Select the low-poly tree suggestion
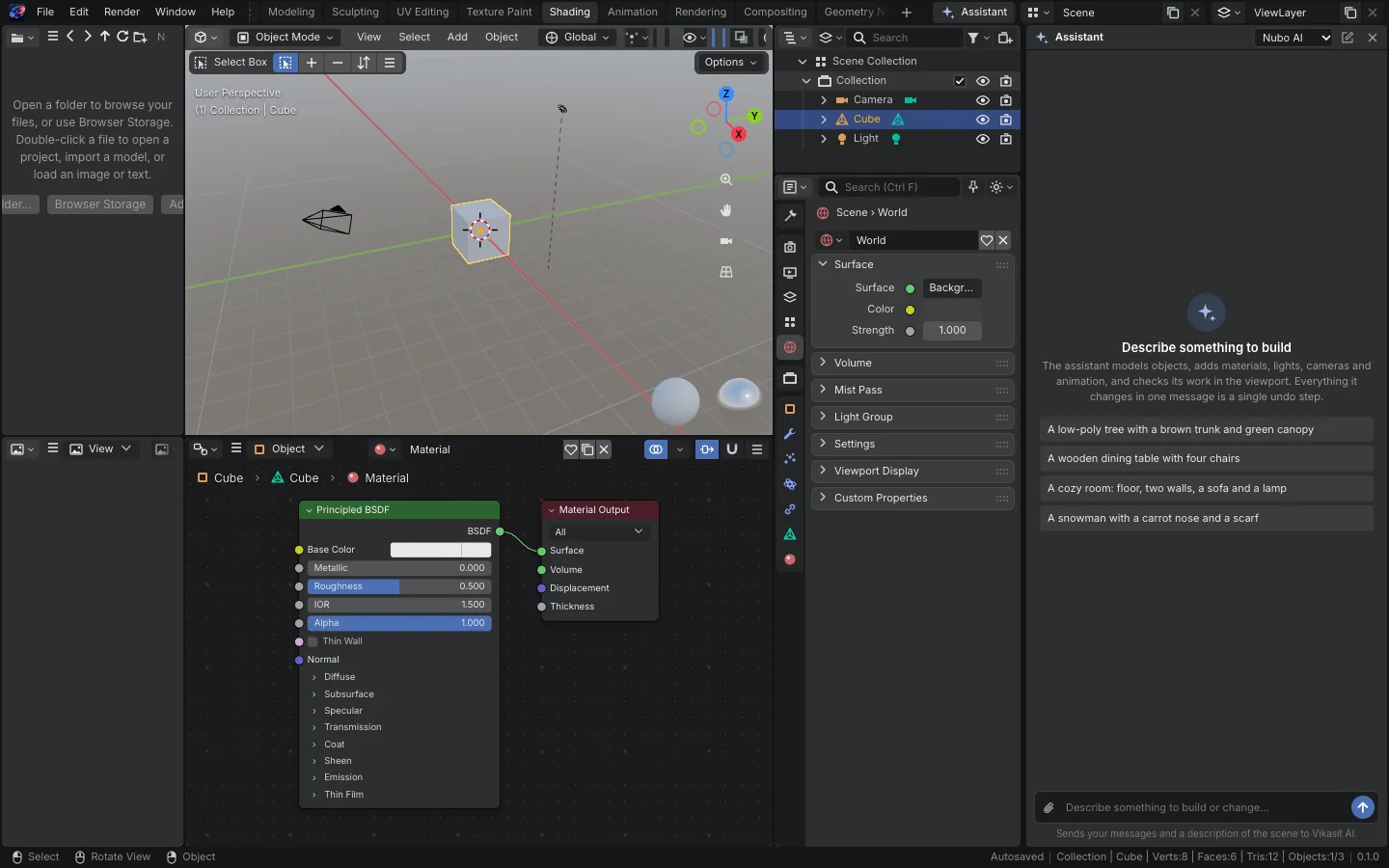Image resolution: width=1389 pixels, height=868 pixels. tap(1207, 429)
